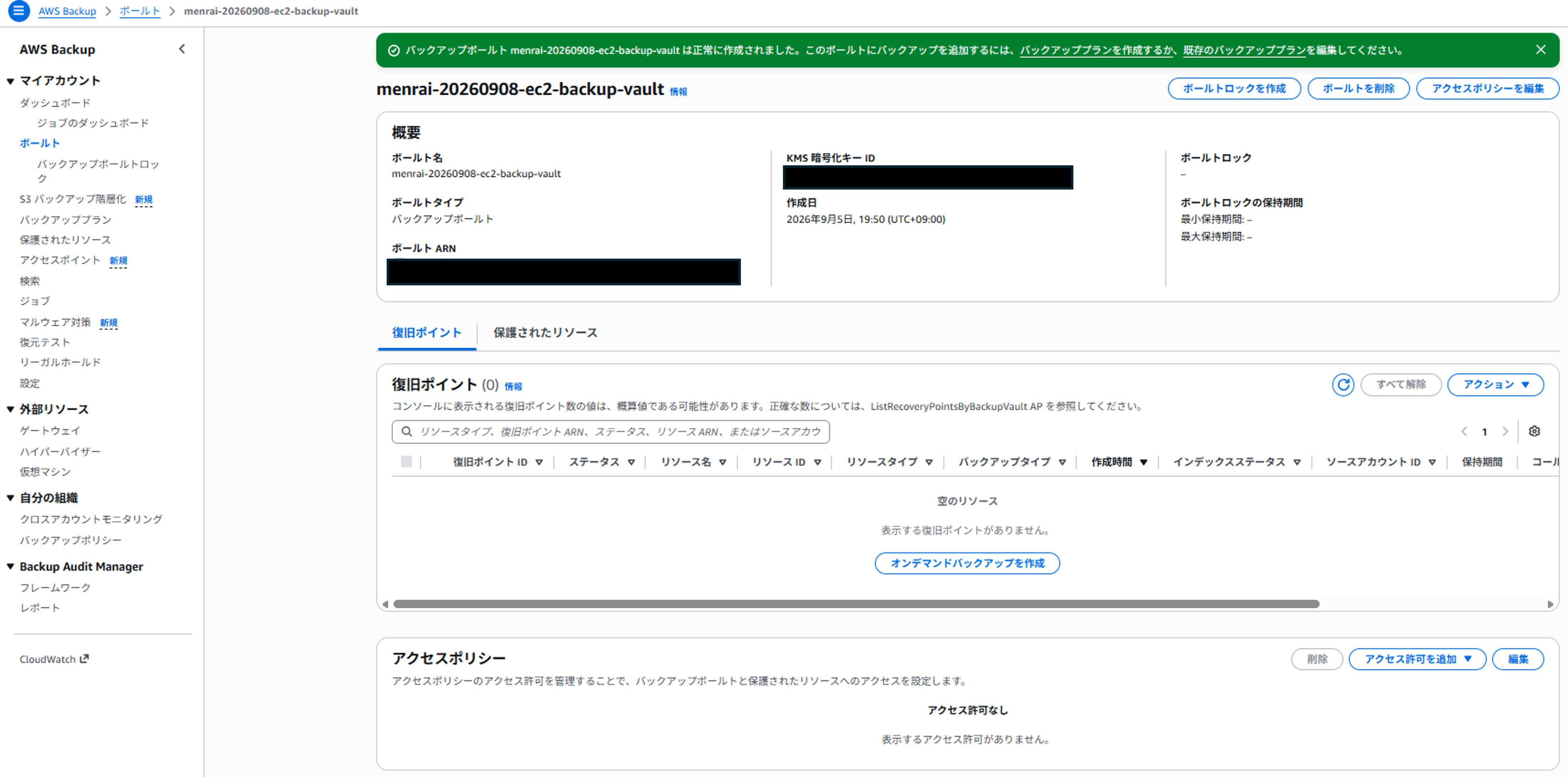Open the hamburger navigation menu icon
Viewport: 1568px width, 777px height.
[18, 10]
